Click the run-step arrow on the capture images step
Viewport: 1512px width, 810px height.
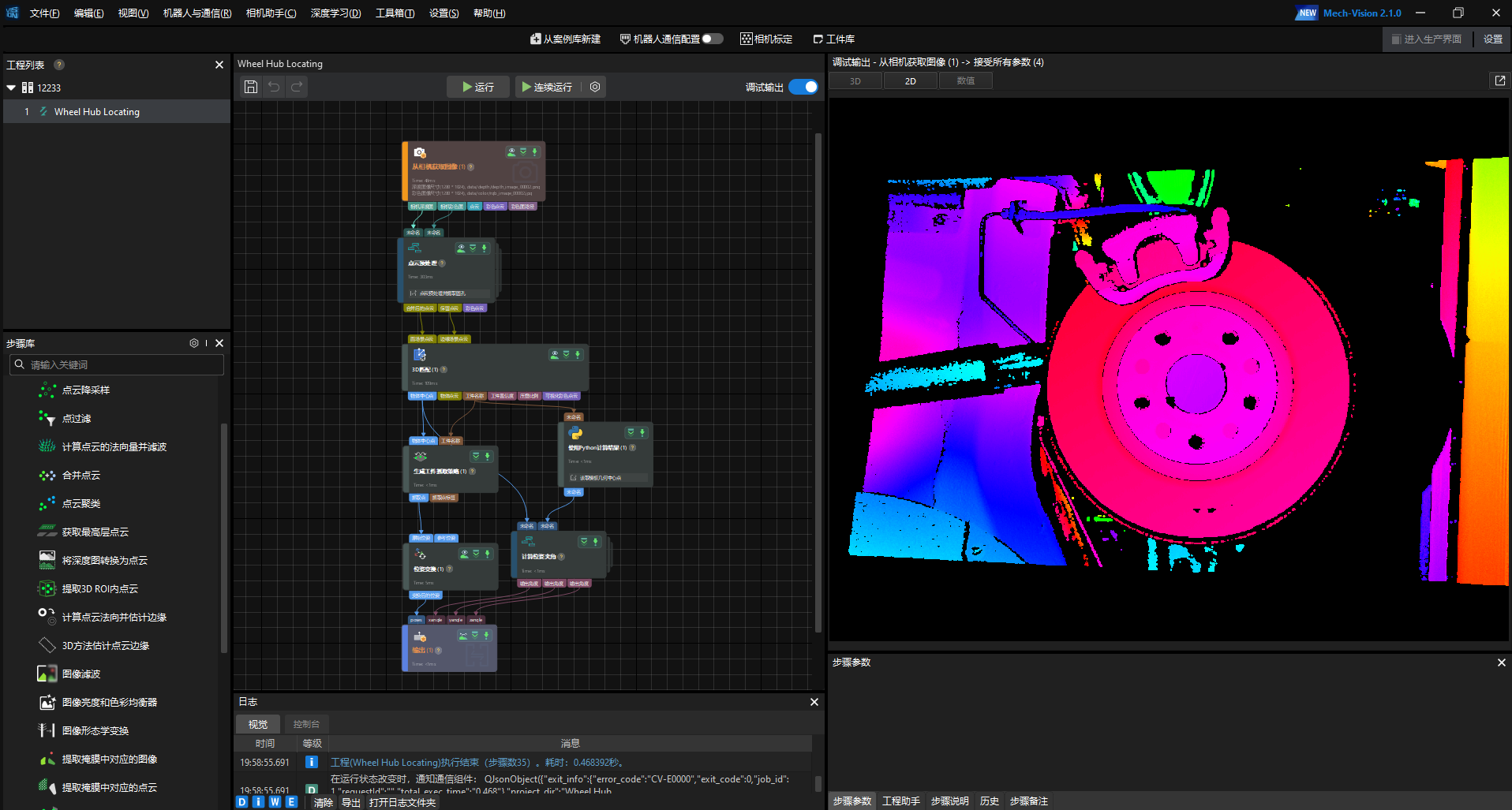534,151
